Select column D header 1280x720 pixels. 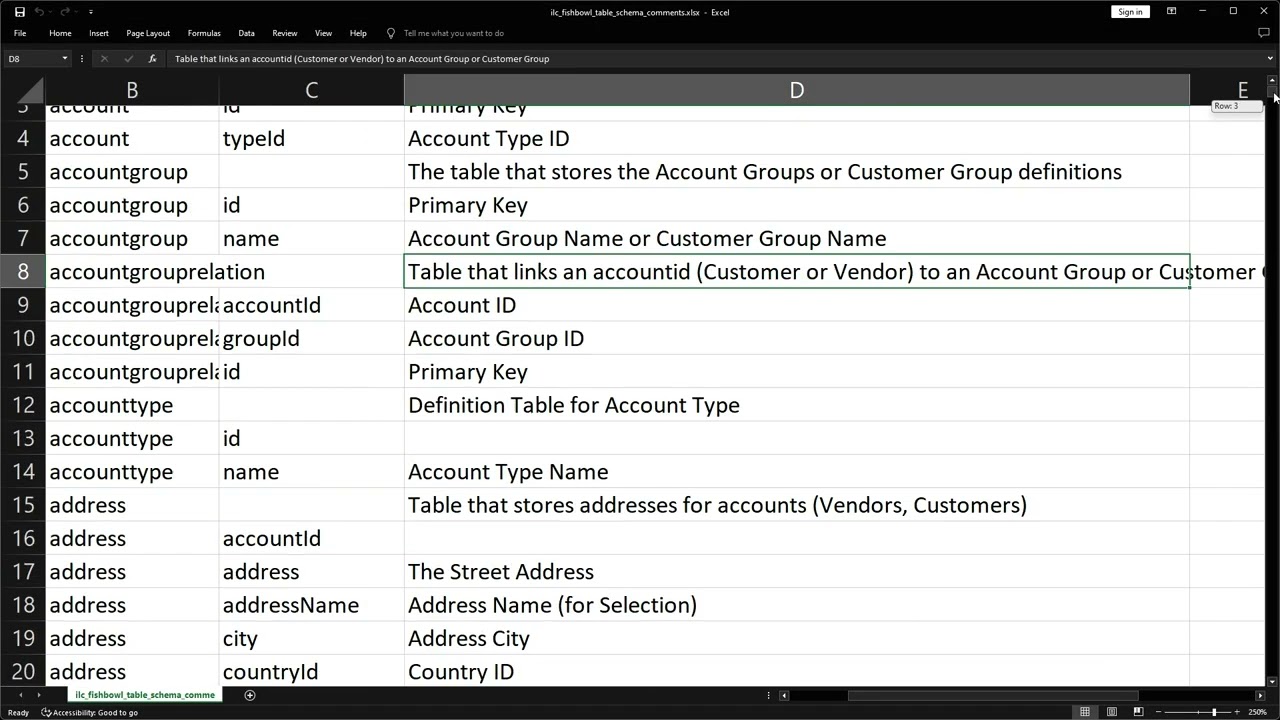797,90
